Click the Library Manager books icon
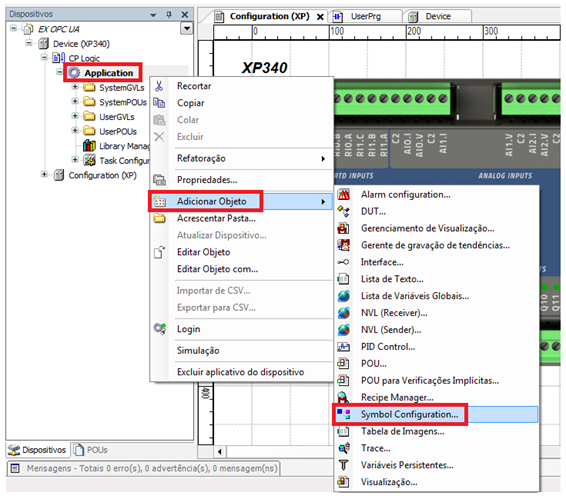 [89, 146]
